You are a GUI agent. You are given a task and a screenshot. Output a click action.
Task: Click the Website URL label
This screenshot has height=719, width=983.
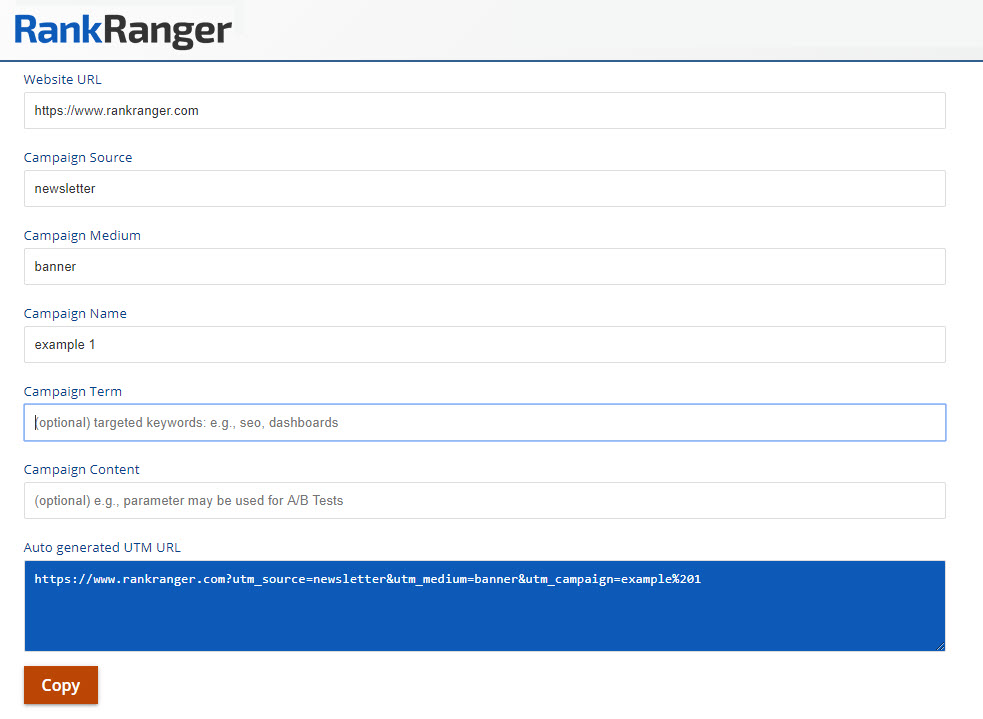click(63, 80)
